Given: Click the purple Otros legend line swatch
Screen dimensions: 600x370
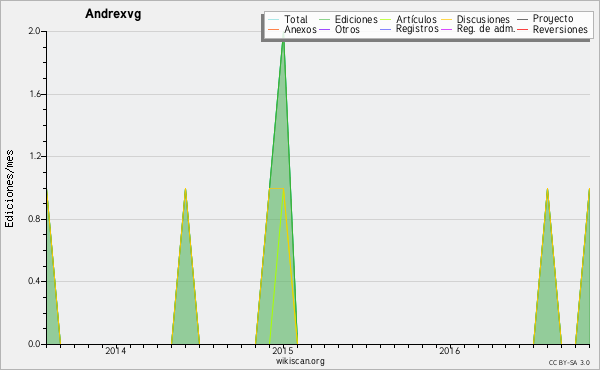Looking at the screenshot, I should [x=324, y=29].
